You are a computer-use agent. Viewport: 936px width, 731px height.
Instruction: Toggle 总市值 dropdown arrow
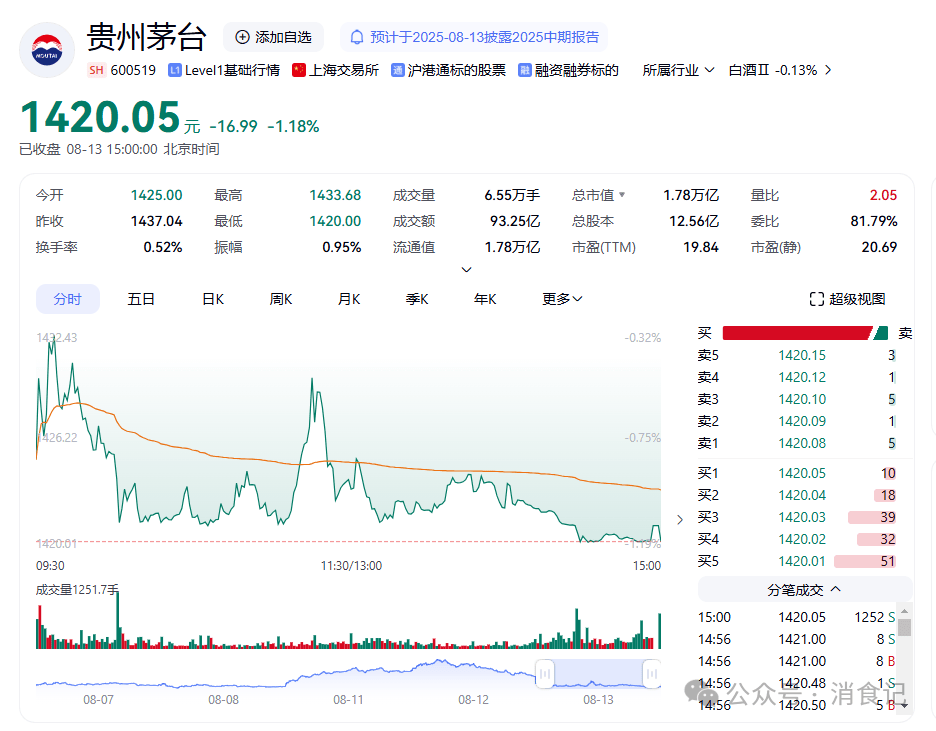coord(622,195)
